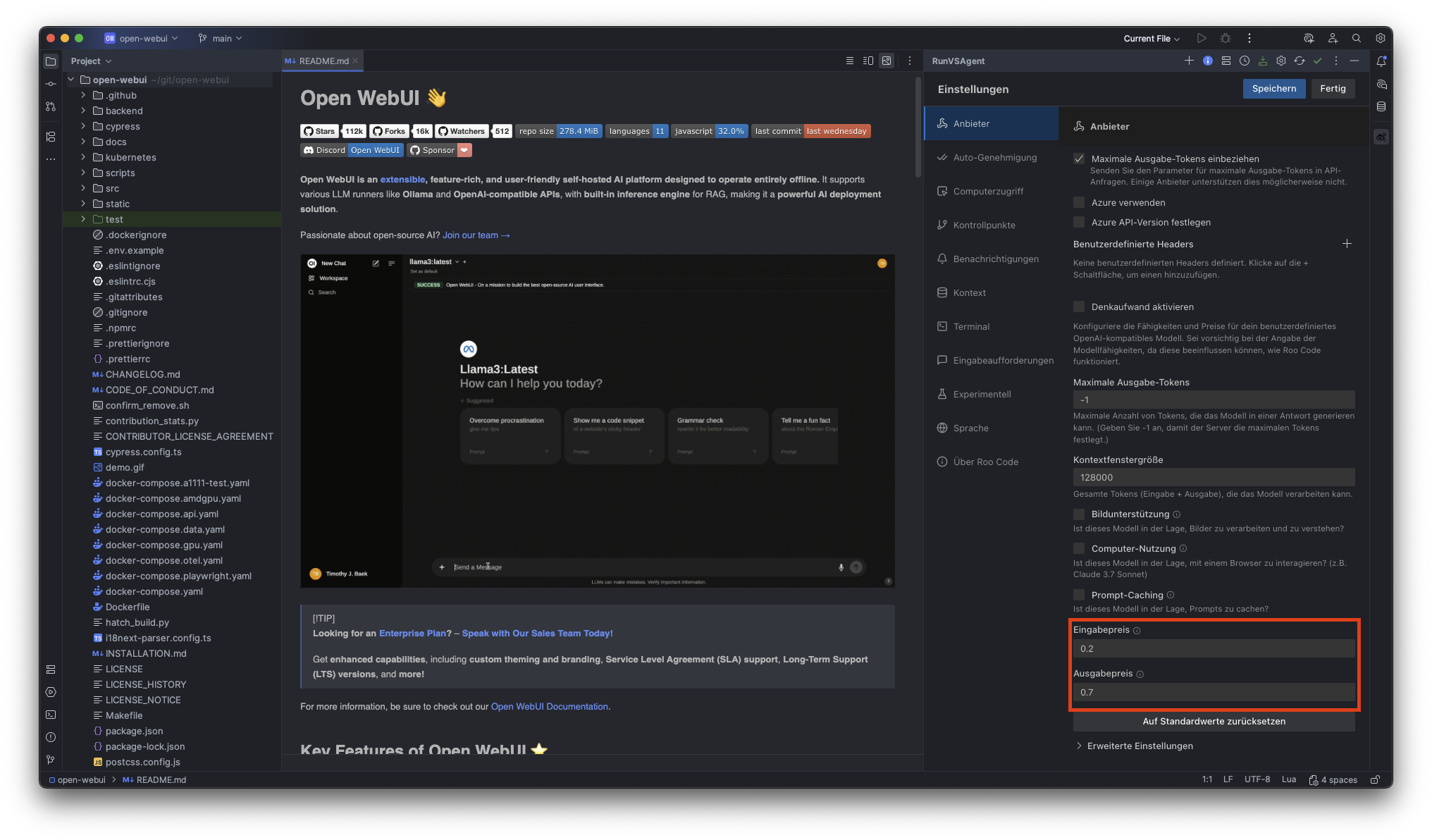Open the Structure tool window icon
1432x840 pixels.
pyautogui.click(x=51, y=137)
